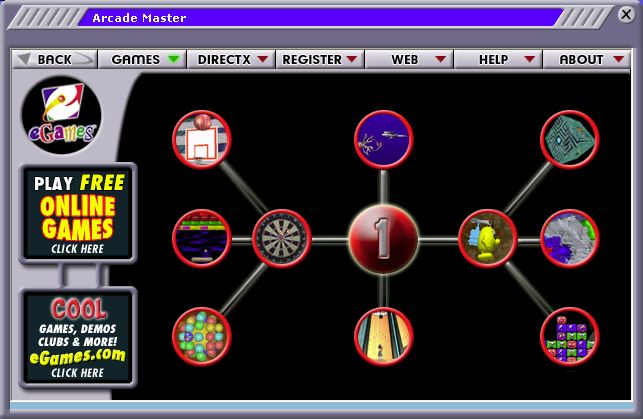Start the bowling lane game icon

click(x=383, y=336)
